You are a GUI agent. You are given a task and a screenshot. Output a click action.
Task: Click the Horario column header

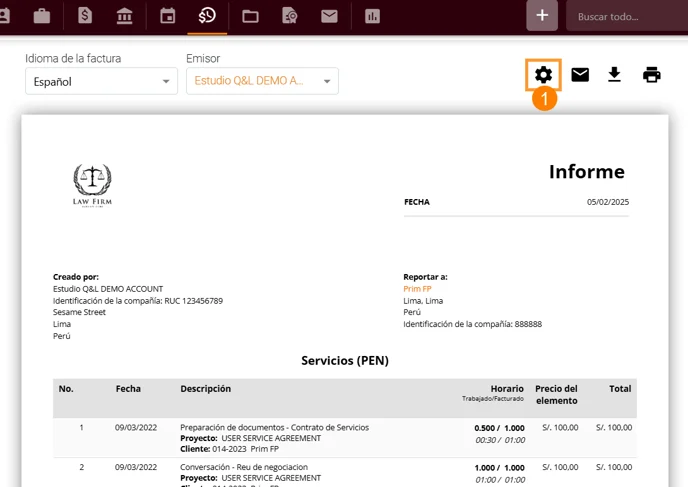(x=507, y=389)
